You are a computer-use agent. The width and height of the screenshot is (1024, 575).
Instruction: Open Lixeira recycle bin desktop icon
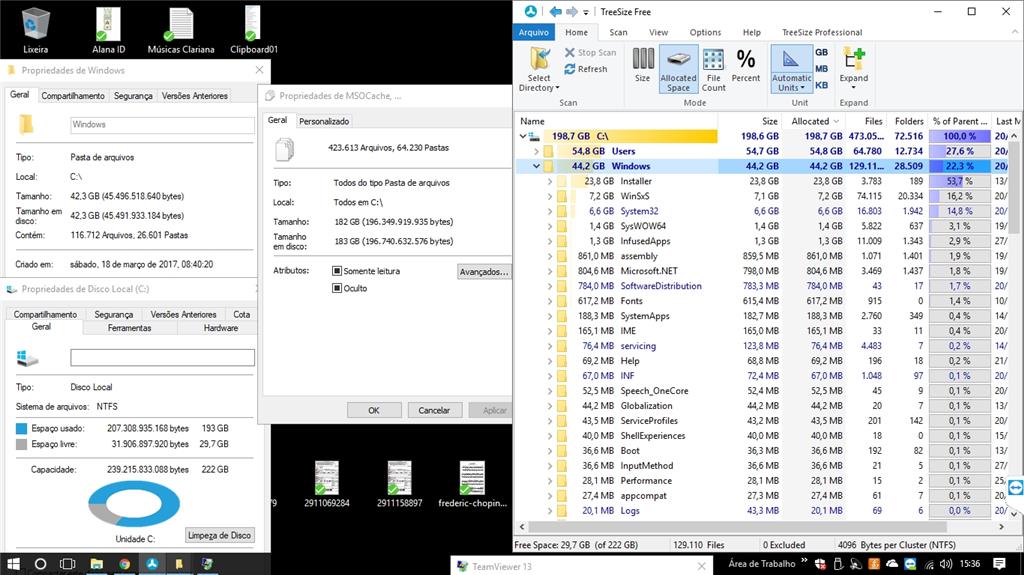pyautogui.click(x=35, y=30)
